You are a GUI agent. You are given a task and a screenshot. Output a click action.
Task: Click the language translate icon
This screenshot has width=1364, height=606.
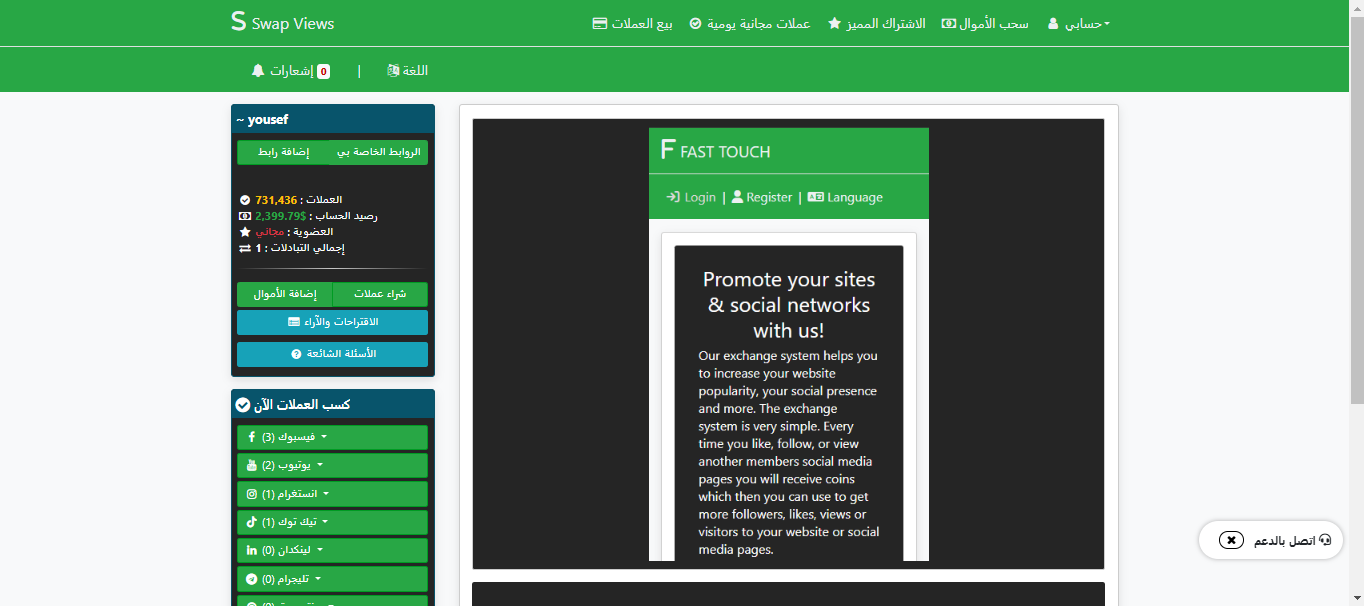(393, 71)
